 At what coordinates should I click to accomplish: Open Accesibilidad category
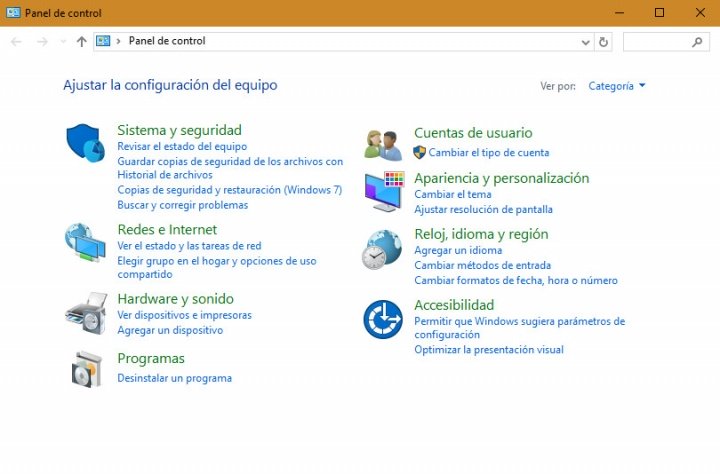coord(454,305)
